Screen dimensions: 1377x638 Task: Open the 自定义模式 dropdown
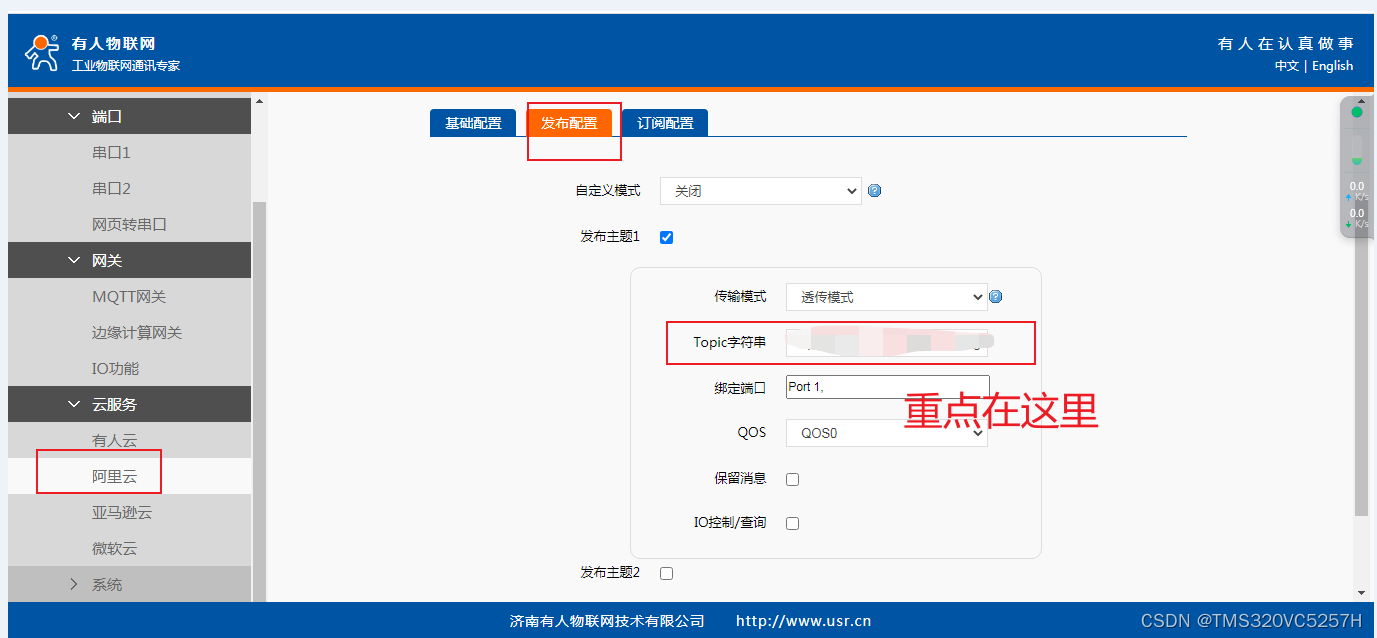coord(760,191)
